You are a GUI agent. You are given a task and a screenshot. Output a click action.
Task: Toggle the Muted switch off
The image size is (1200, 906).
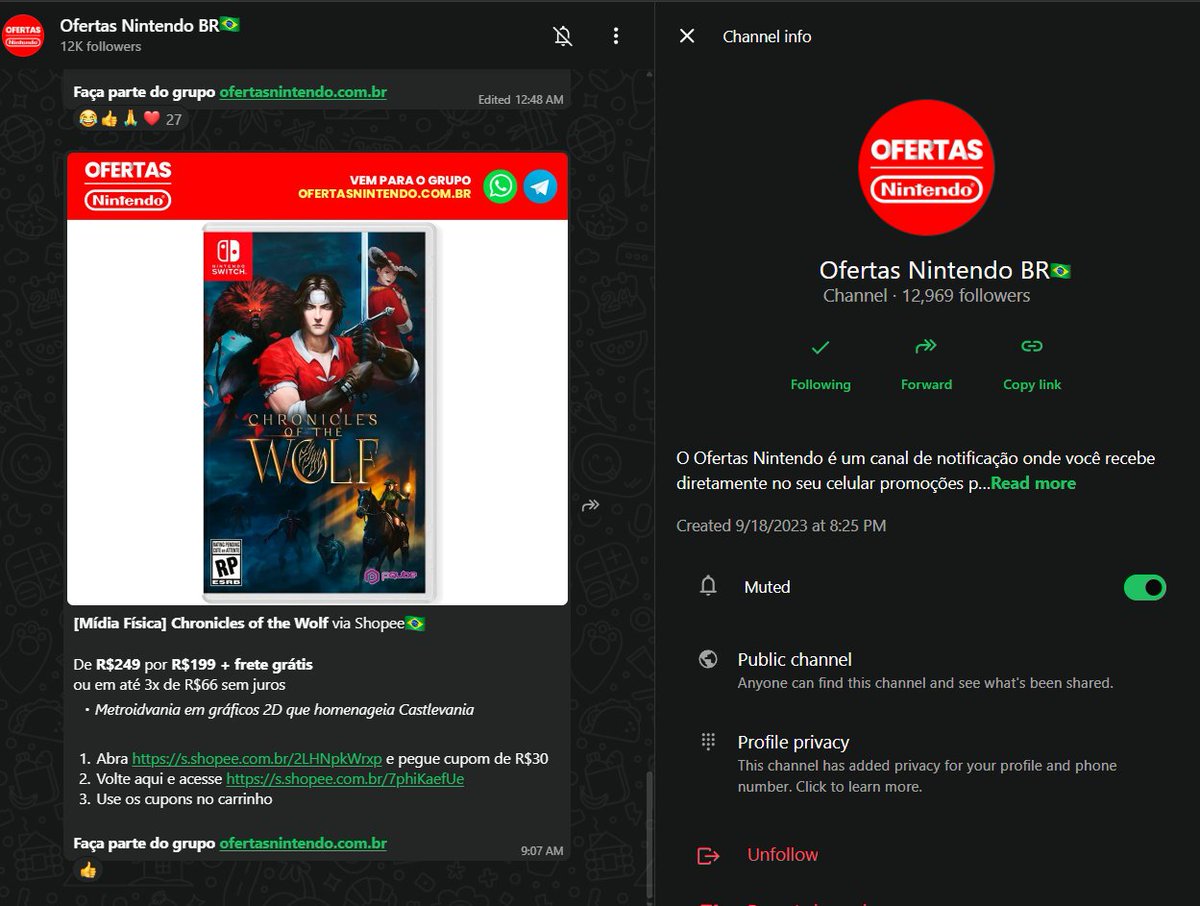[x=1145, y=587]
